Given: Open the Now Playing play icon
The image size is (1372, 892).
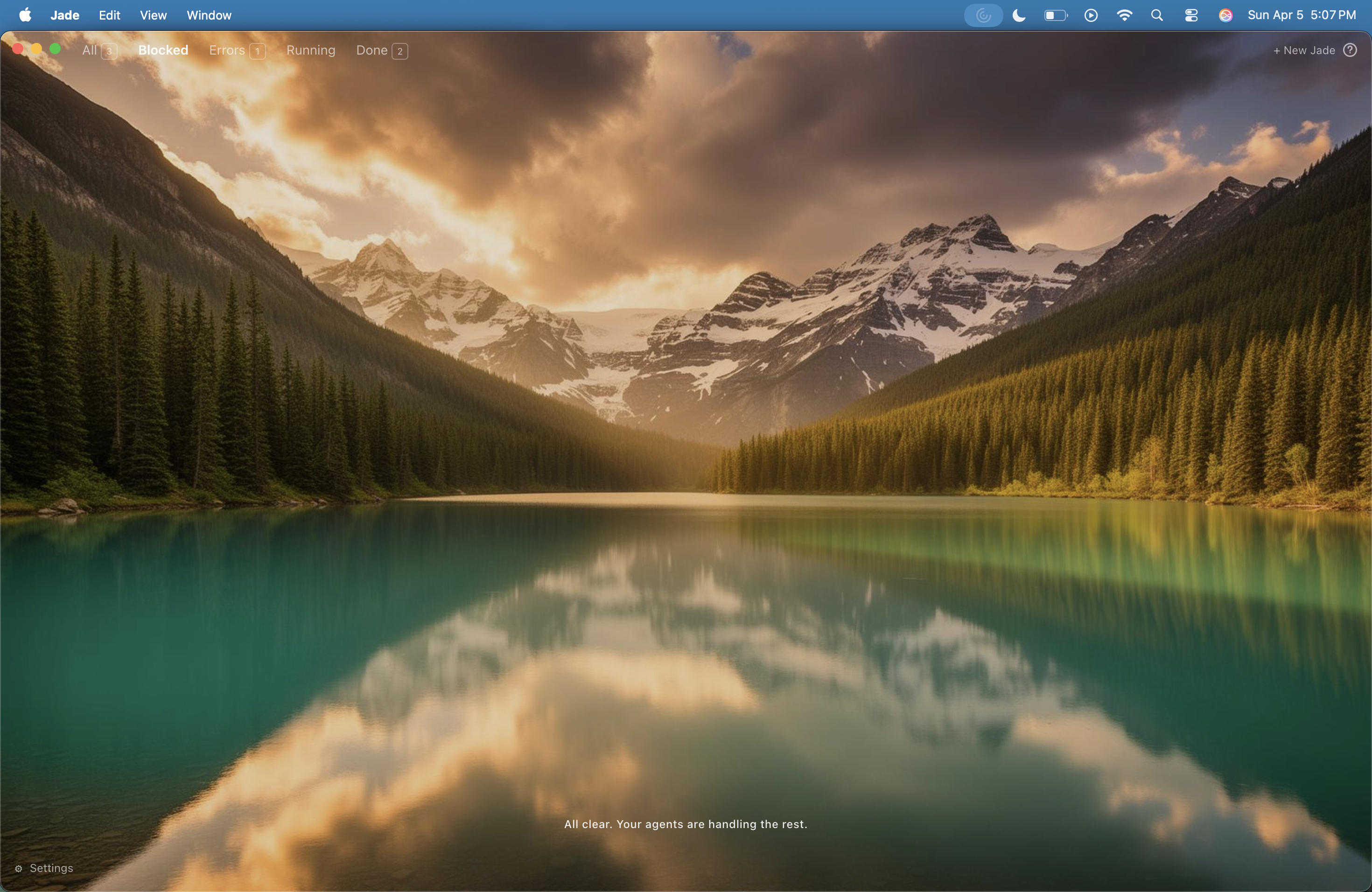Looking at the screenshot, I should click(1090, 15).
